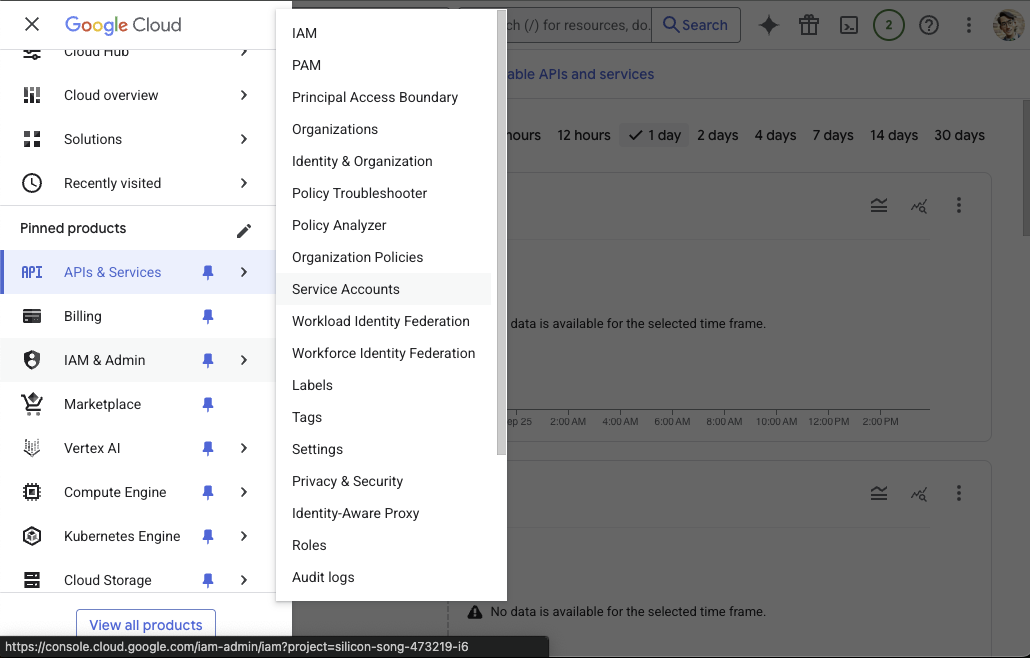The width and height of the screenshot is (1030, 658).
Task: Unpin Marketplace with its pin icon
Action: [x=208, y=404]
